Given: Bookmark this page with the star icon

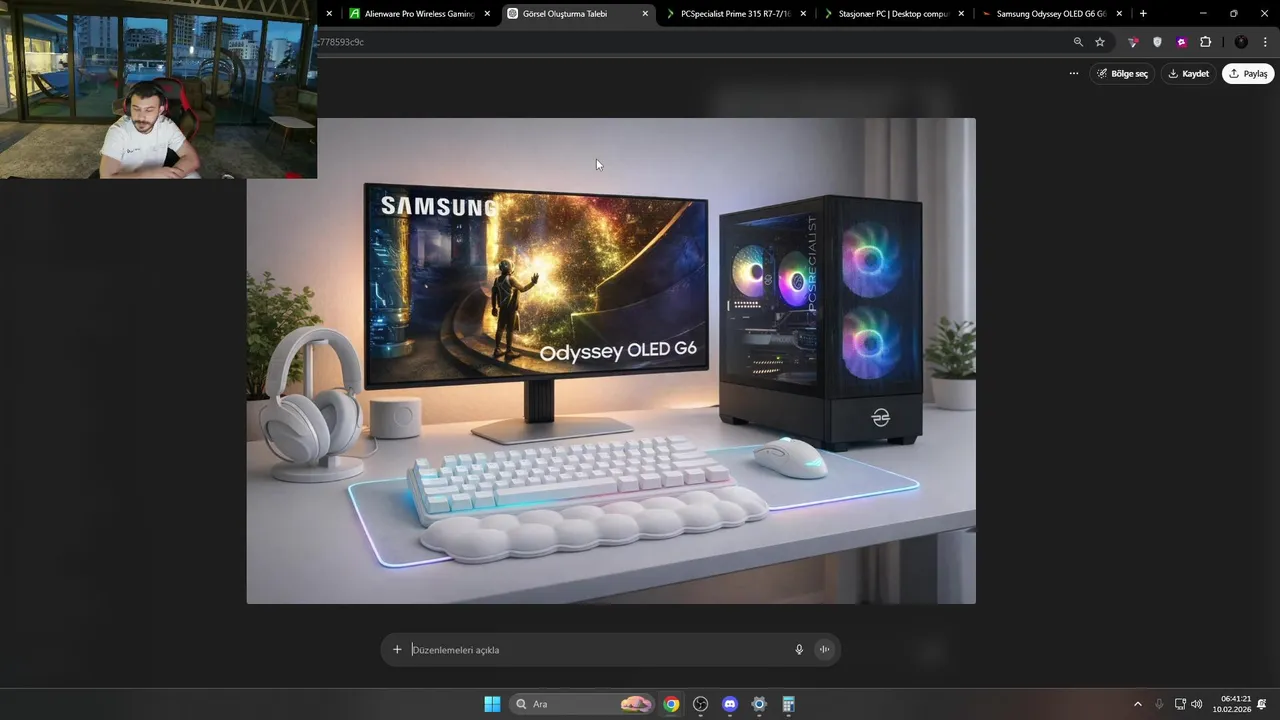Looking at the screenshot, I should (1100, 42).
